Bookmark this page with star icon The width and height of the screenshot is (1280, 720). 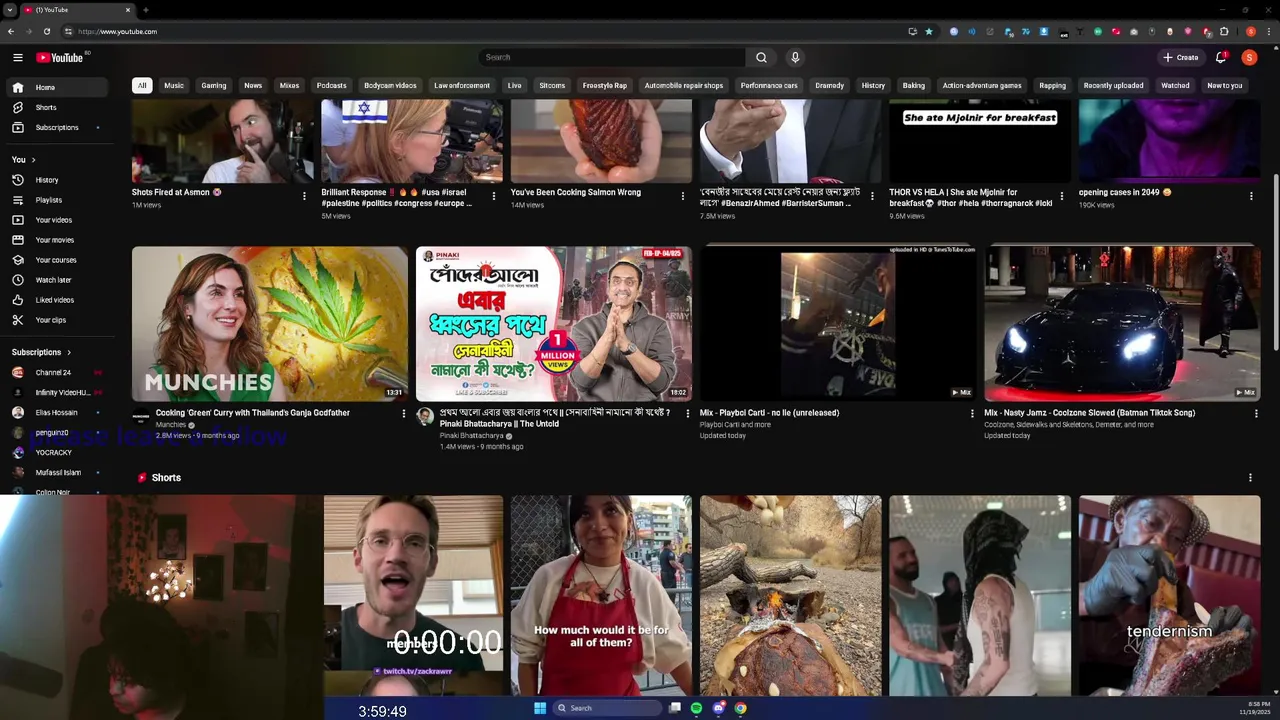point(929,31)
